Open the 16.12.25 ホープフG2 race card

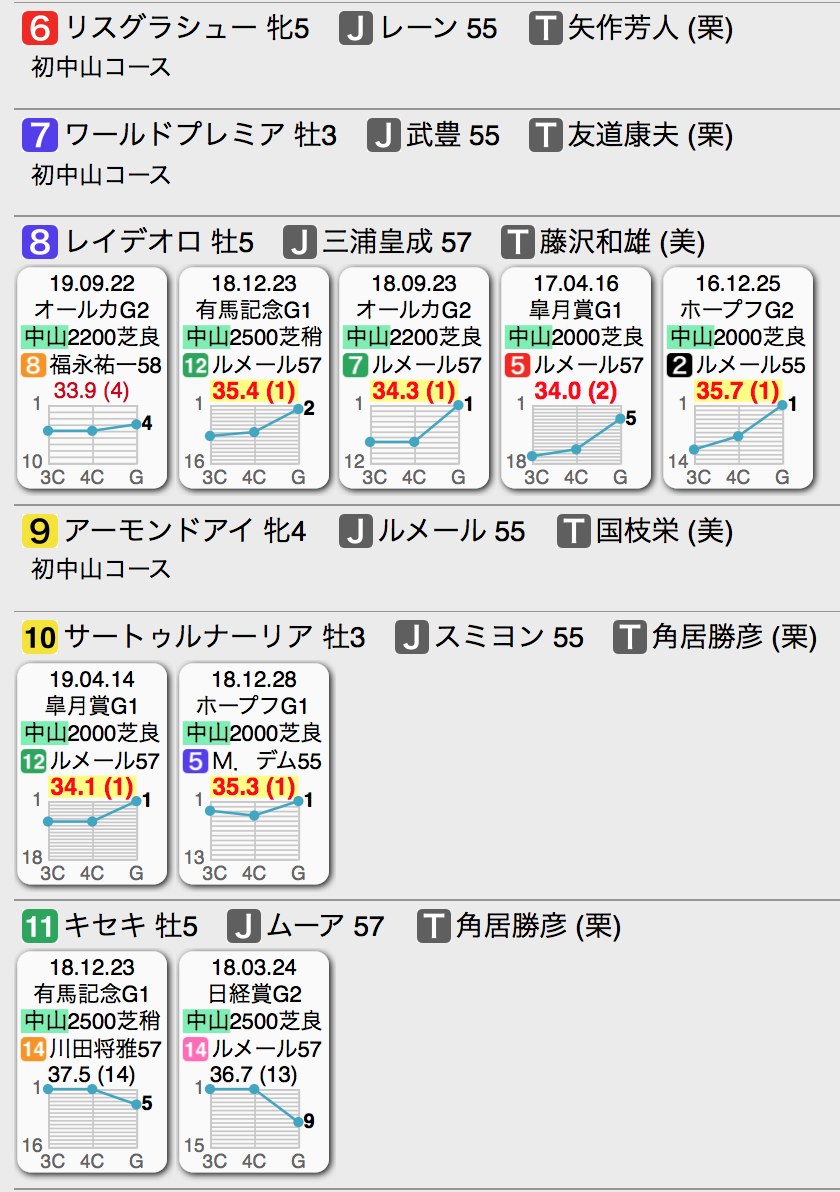click(x=738, y=378)
